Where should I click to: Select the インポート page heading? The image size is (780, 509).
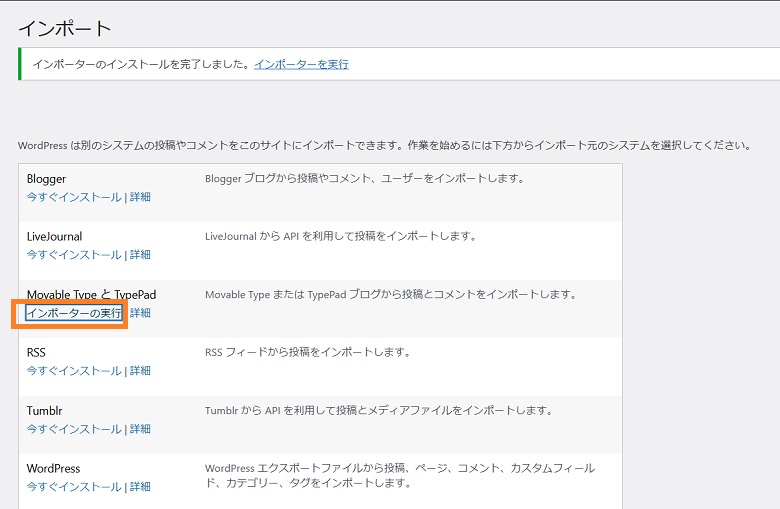pyautogui.click(x=65, y=28)
